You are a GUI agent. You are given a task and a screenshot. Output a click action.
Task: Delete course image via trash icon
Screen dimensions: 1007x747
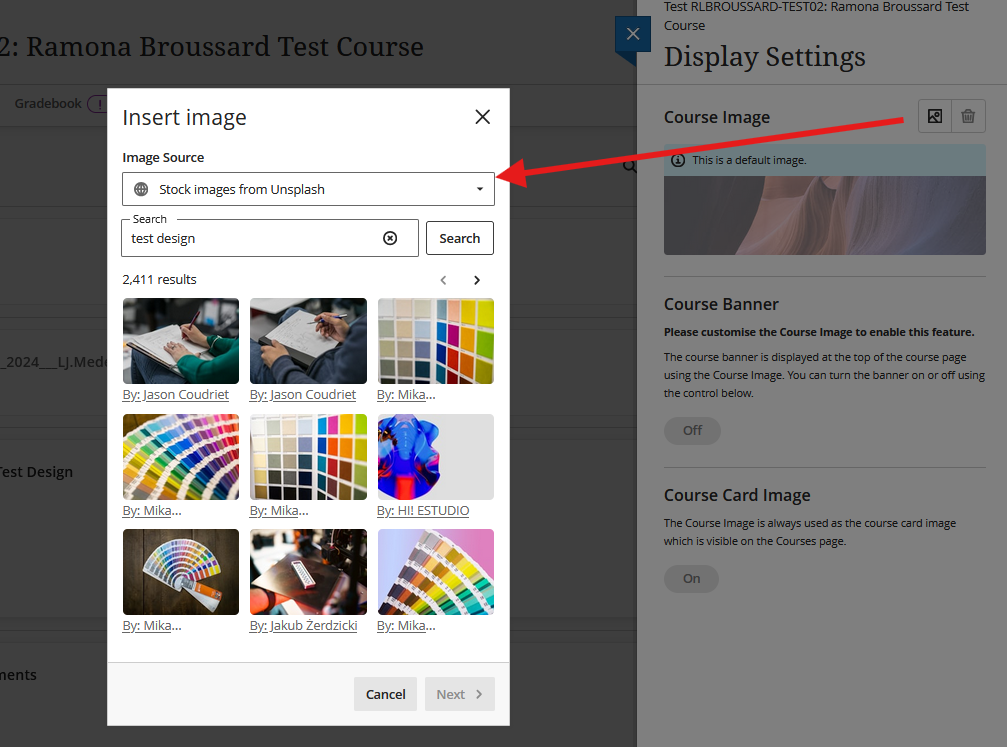(x=968, y=117)
